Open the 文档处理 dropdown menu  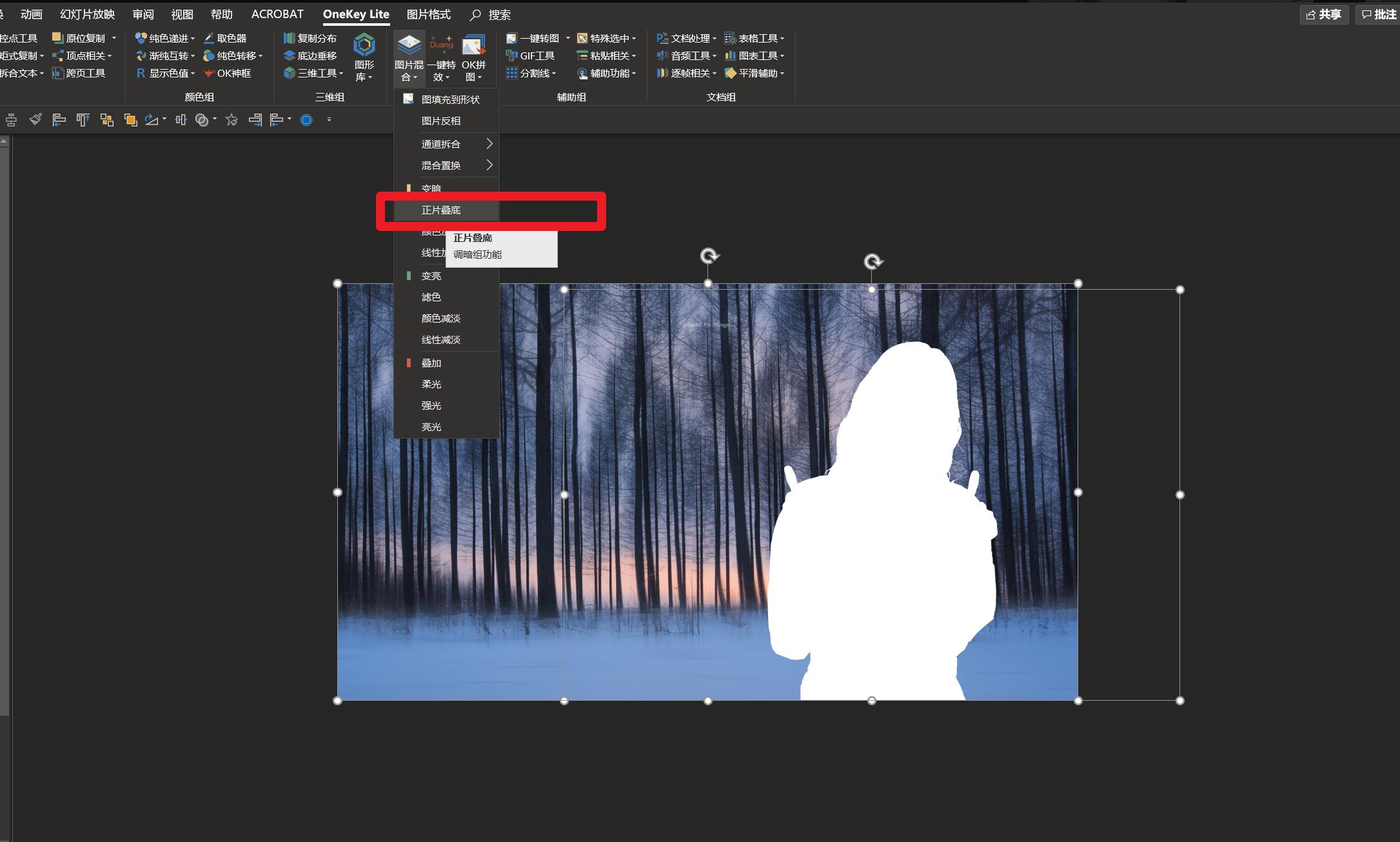(687, 38)
